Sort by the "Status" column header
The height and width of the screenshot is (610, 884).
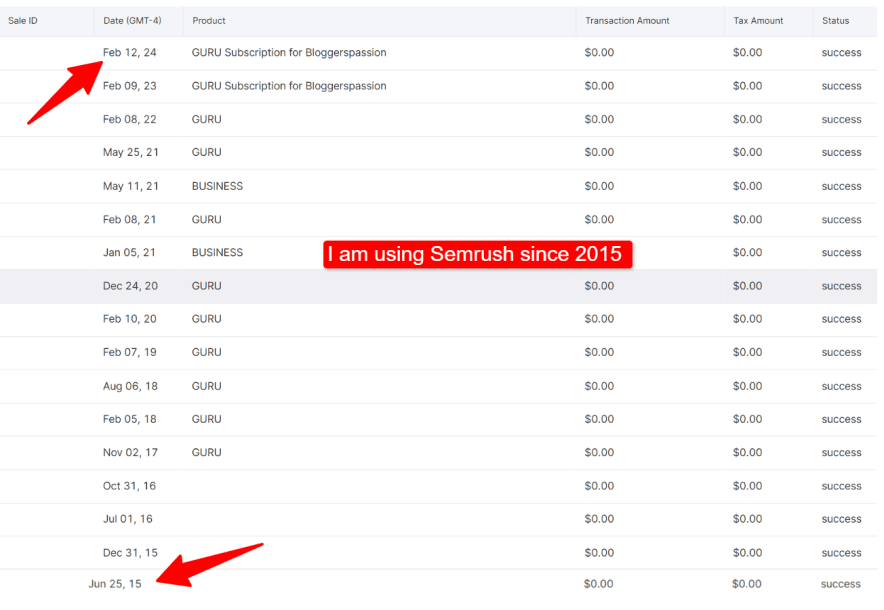836,20
